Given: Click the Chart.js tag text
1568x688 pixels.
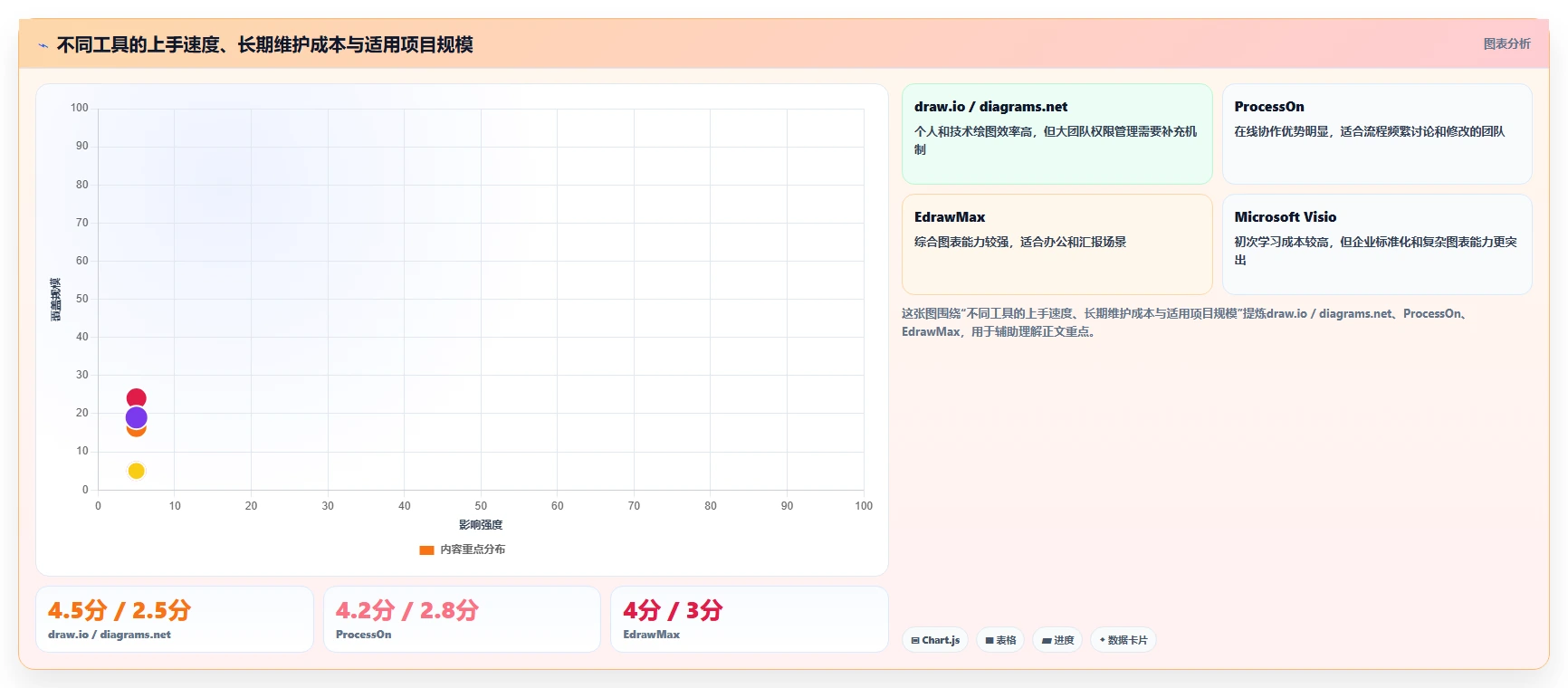Looking at the screenshot, I should (941, 640).
